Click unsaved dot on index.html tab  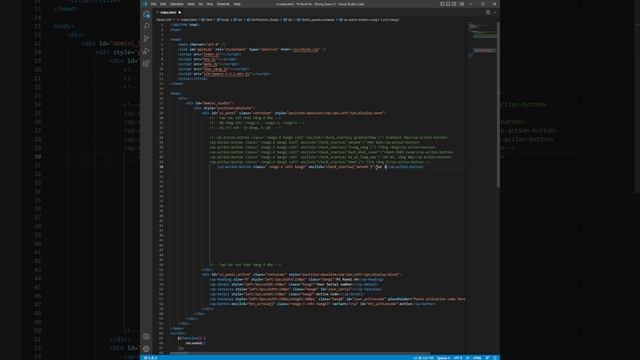[180, 13]
